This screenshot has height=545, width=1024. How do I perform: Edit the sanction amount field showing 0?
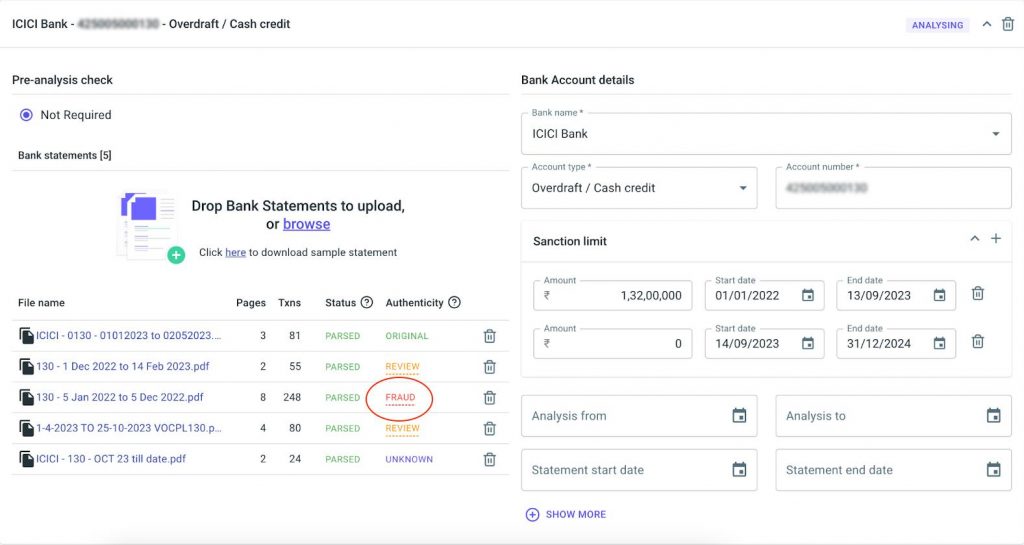pyautogui.click(x=613, y=344)
